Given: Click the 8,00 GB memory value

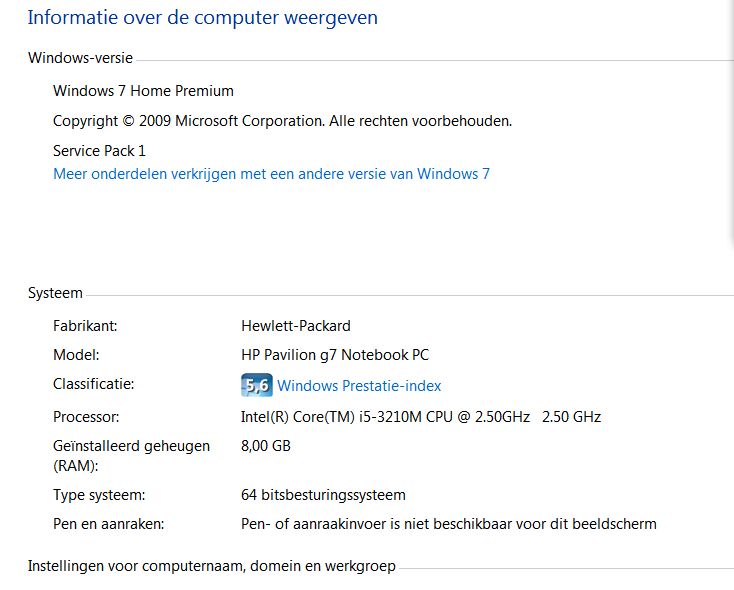Looking at the screenshot, I should 266,446.
